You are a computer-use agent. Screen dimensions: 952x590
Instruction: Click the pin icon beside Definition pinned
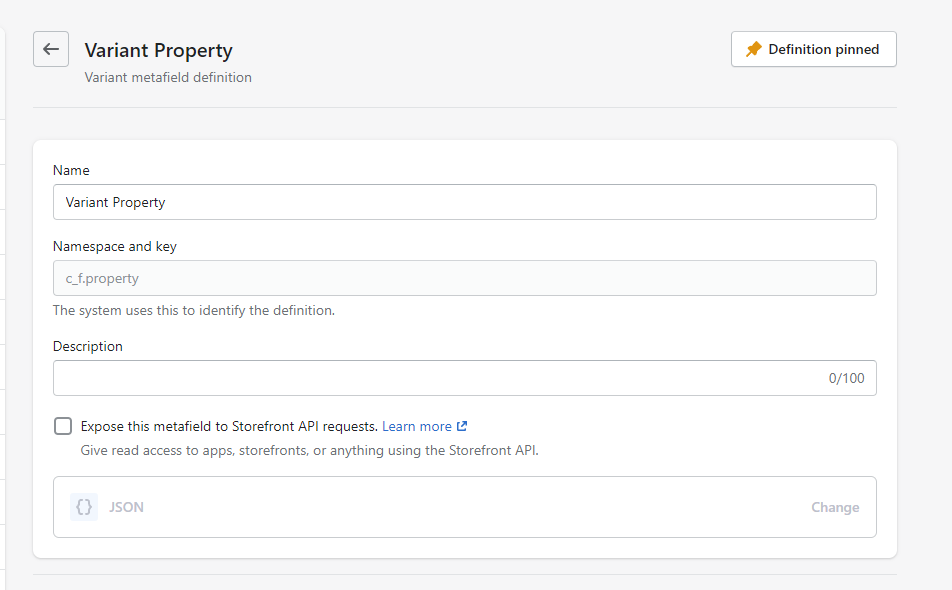[x=754, y=49]
